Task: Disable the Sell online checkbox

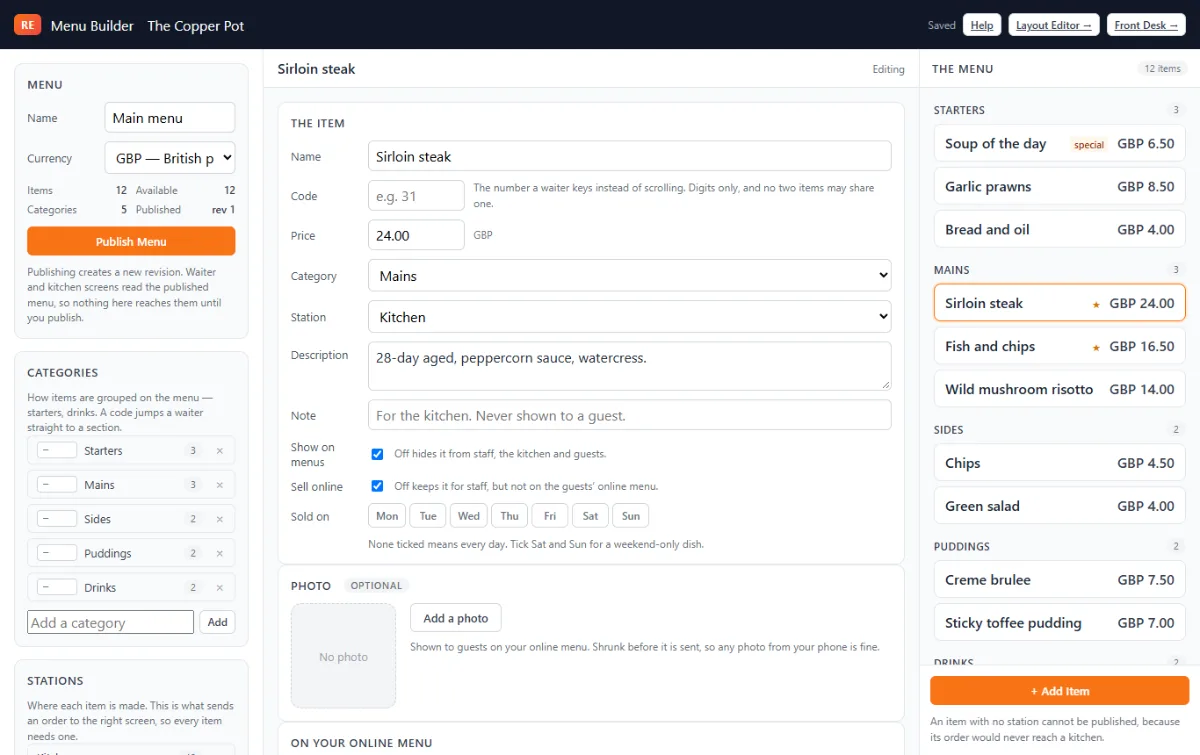Action: tap(377, 486)
